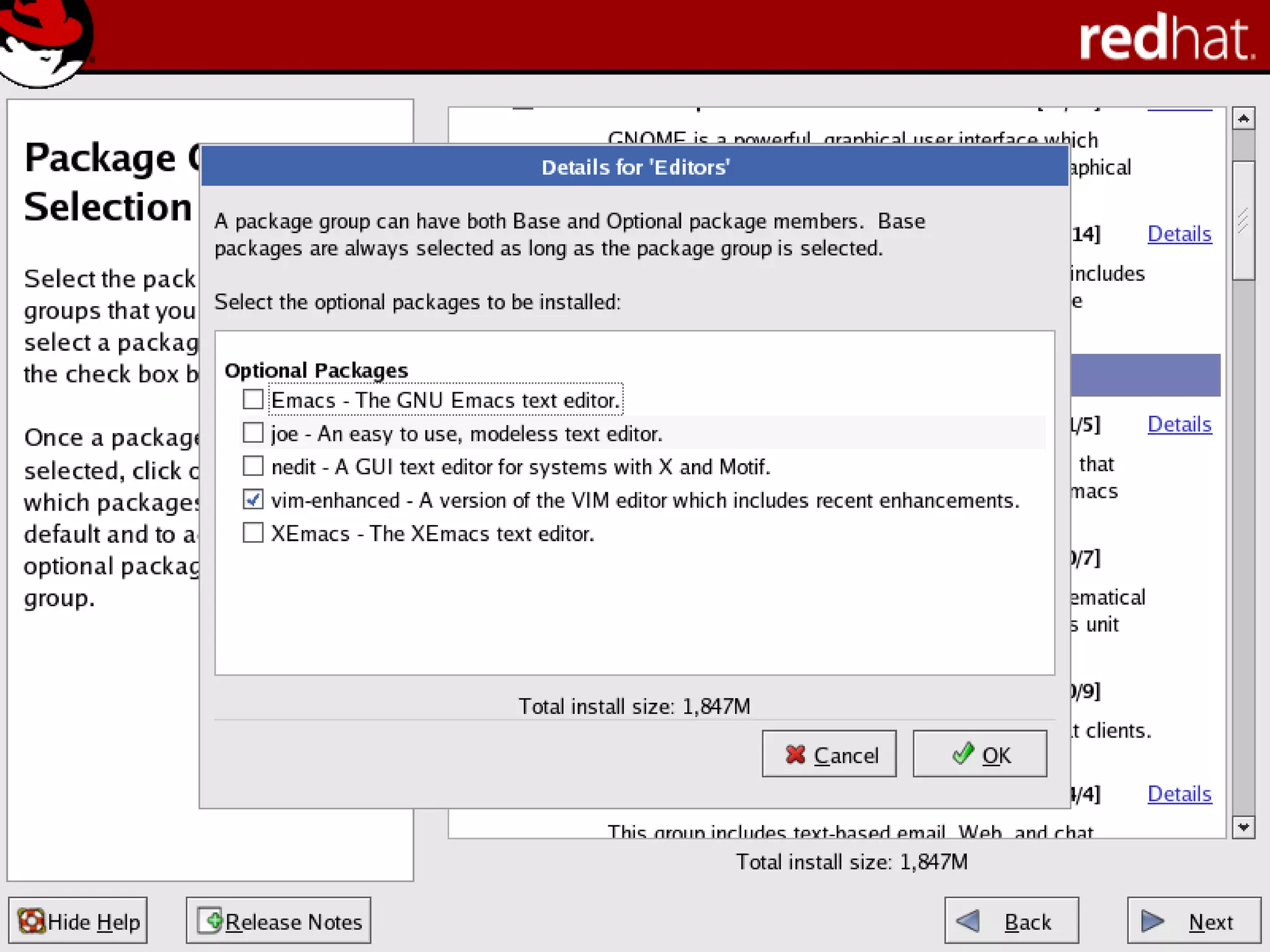Uncheck the vim-enhanced package checkbox
Viewport: 1270px width, 952px height.
click(x=253, y=500)
